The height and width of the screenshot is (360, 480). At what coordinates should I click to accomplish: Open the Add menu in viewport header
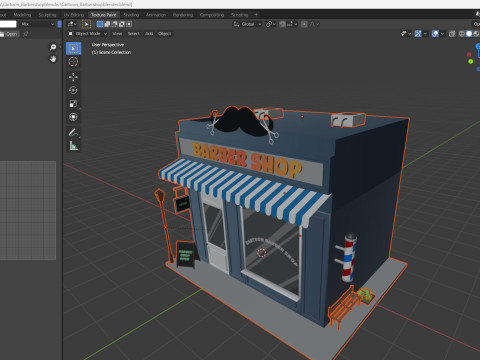point(149,34)
